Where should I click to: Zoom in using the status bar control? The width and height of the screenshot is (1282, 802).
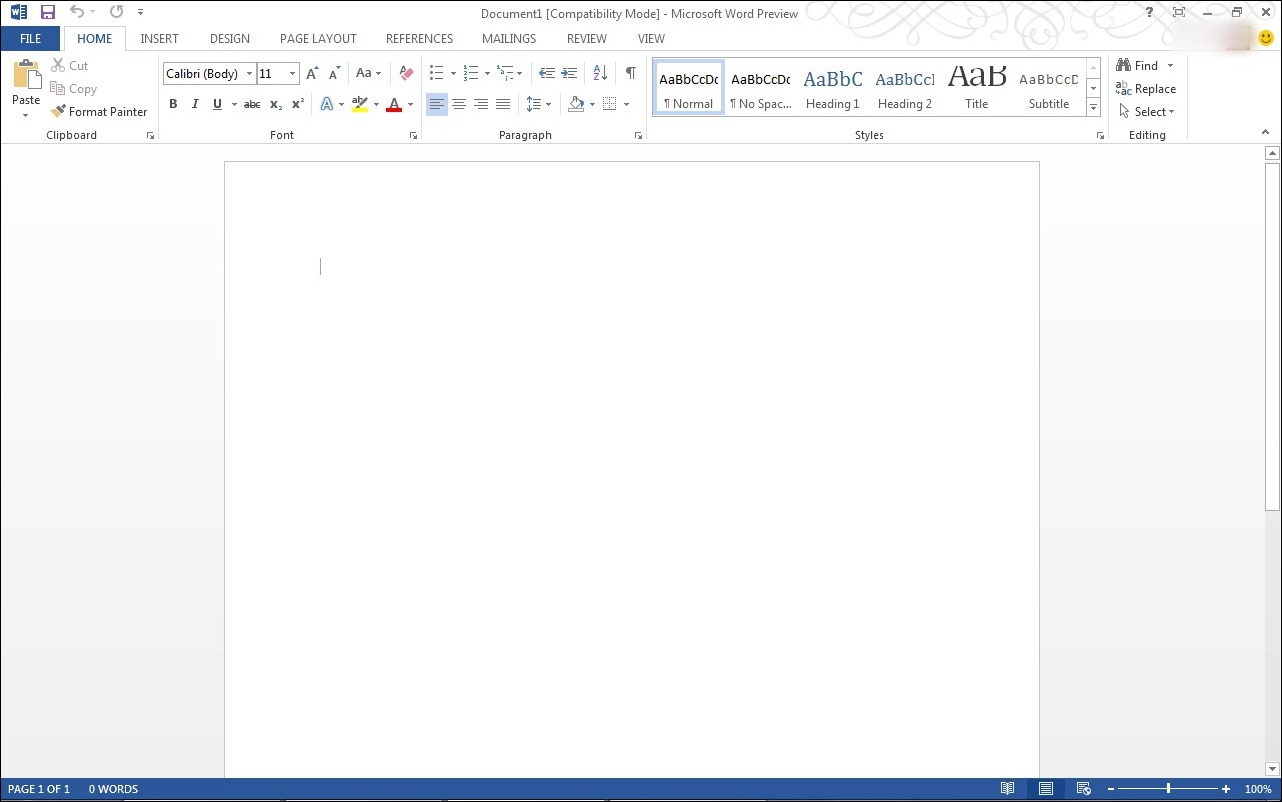coord(1225,789)
